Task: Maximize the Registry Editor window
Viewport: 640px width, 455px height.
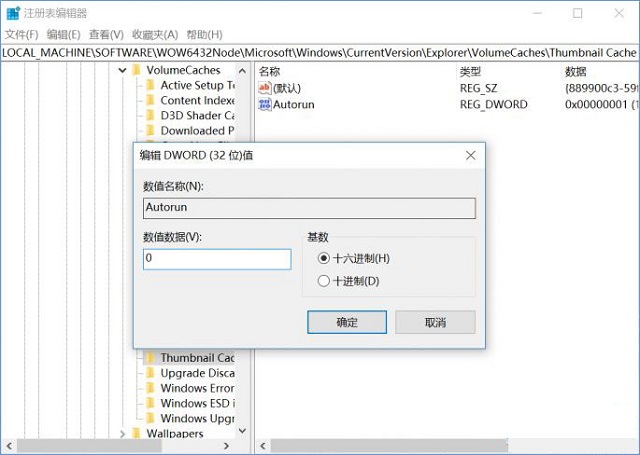Action: click(578, 13)
